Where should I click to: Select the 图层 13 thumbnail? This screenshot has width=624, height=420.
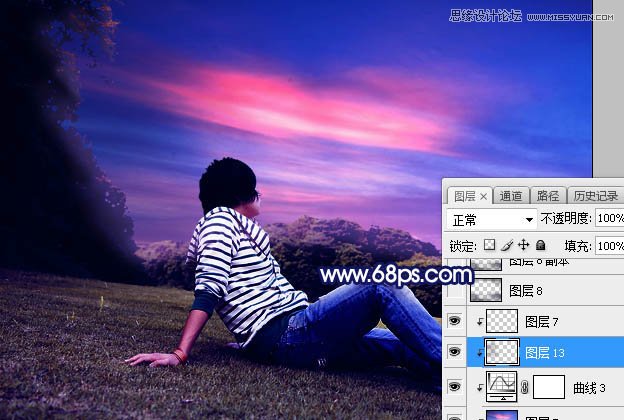tap(502, 352)
